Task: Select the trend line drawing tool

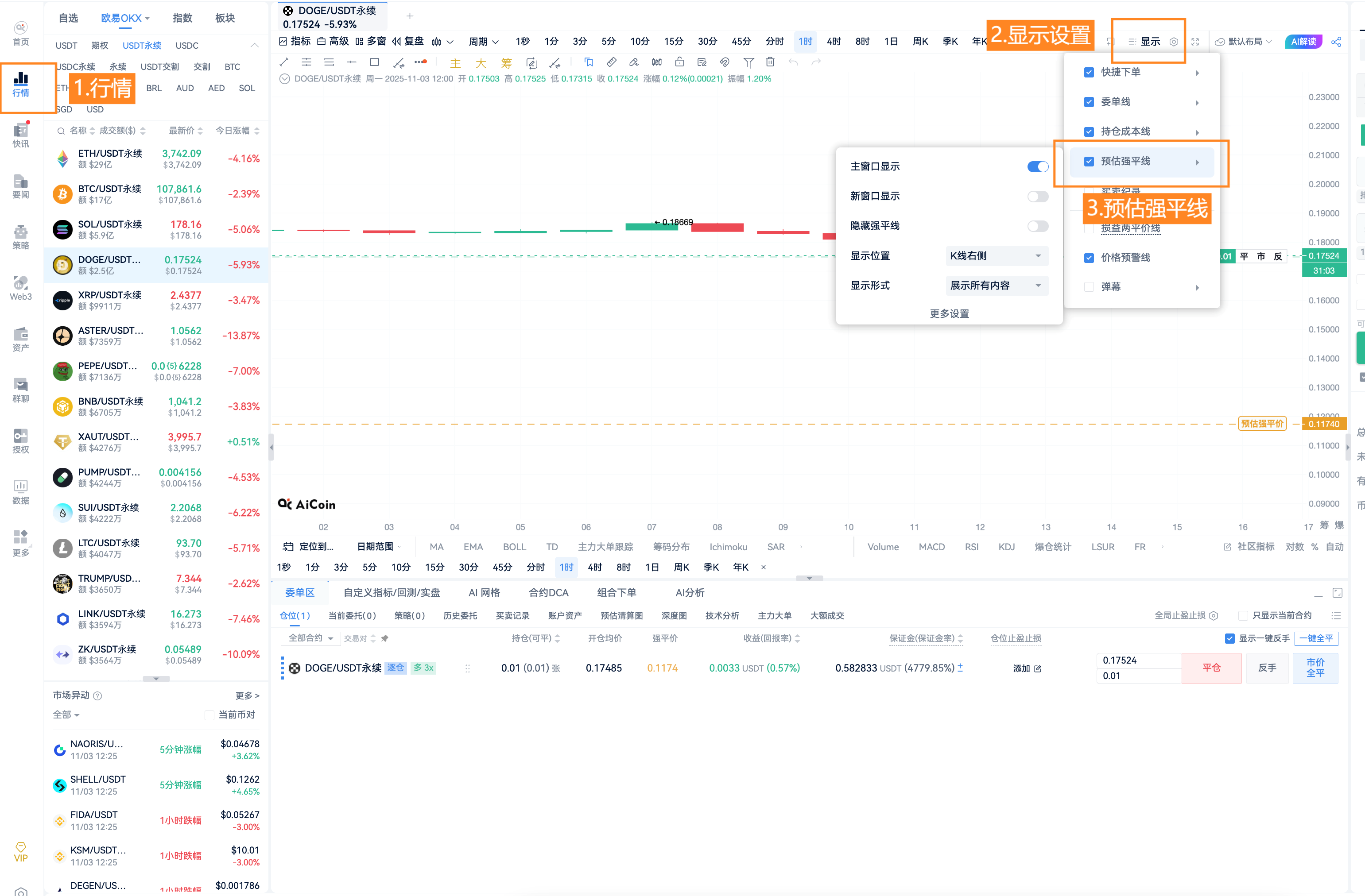Action: 284,62
